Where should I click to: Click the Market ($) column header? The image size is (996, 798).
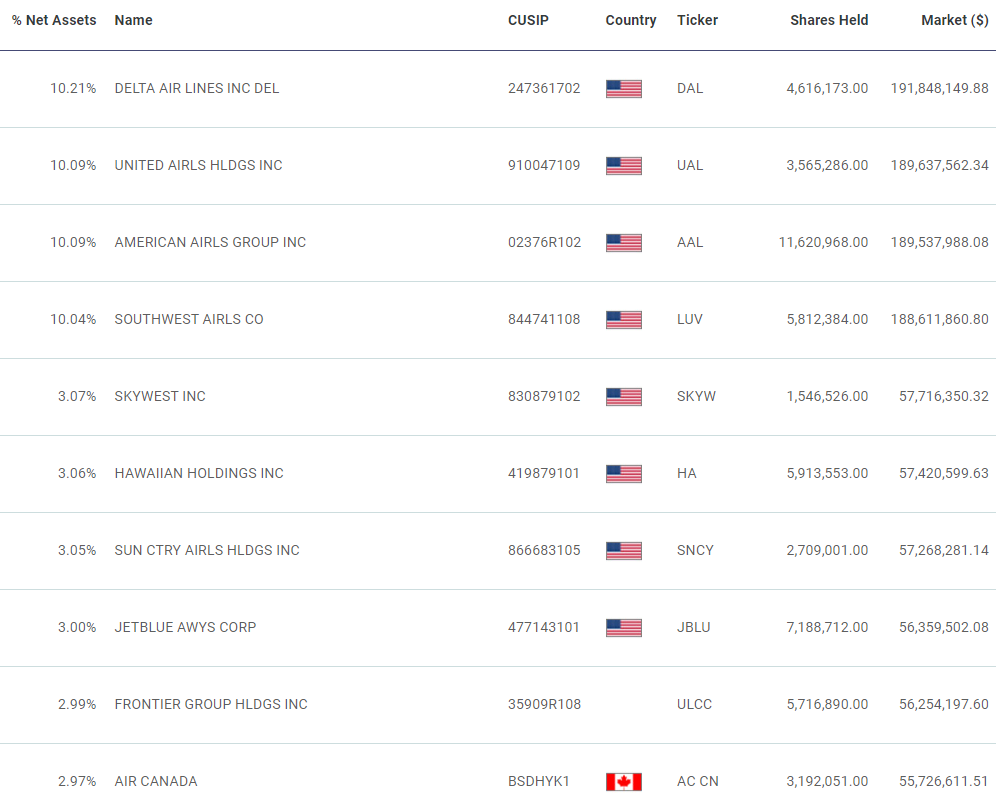(x=954, y=20)
